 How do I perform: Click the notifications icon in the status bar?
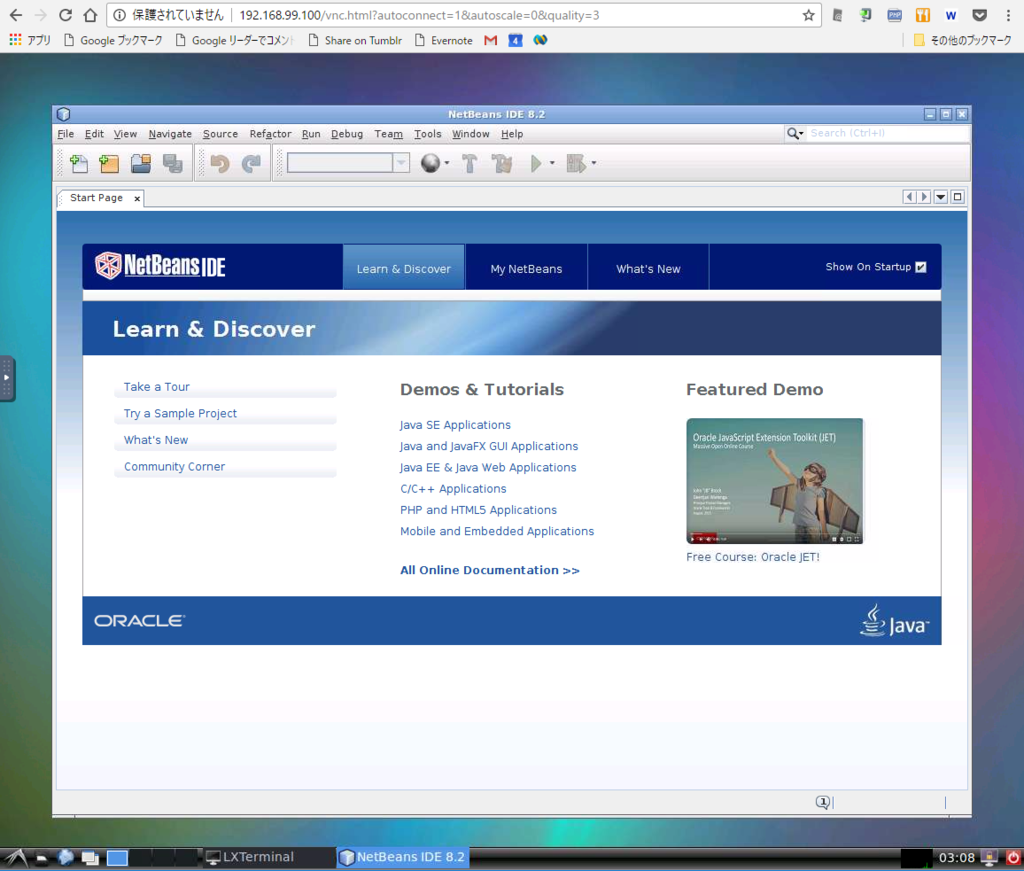point(823,802)
